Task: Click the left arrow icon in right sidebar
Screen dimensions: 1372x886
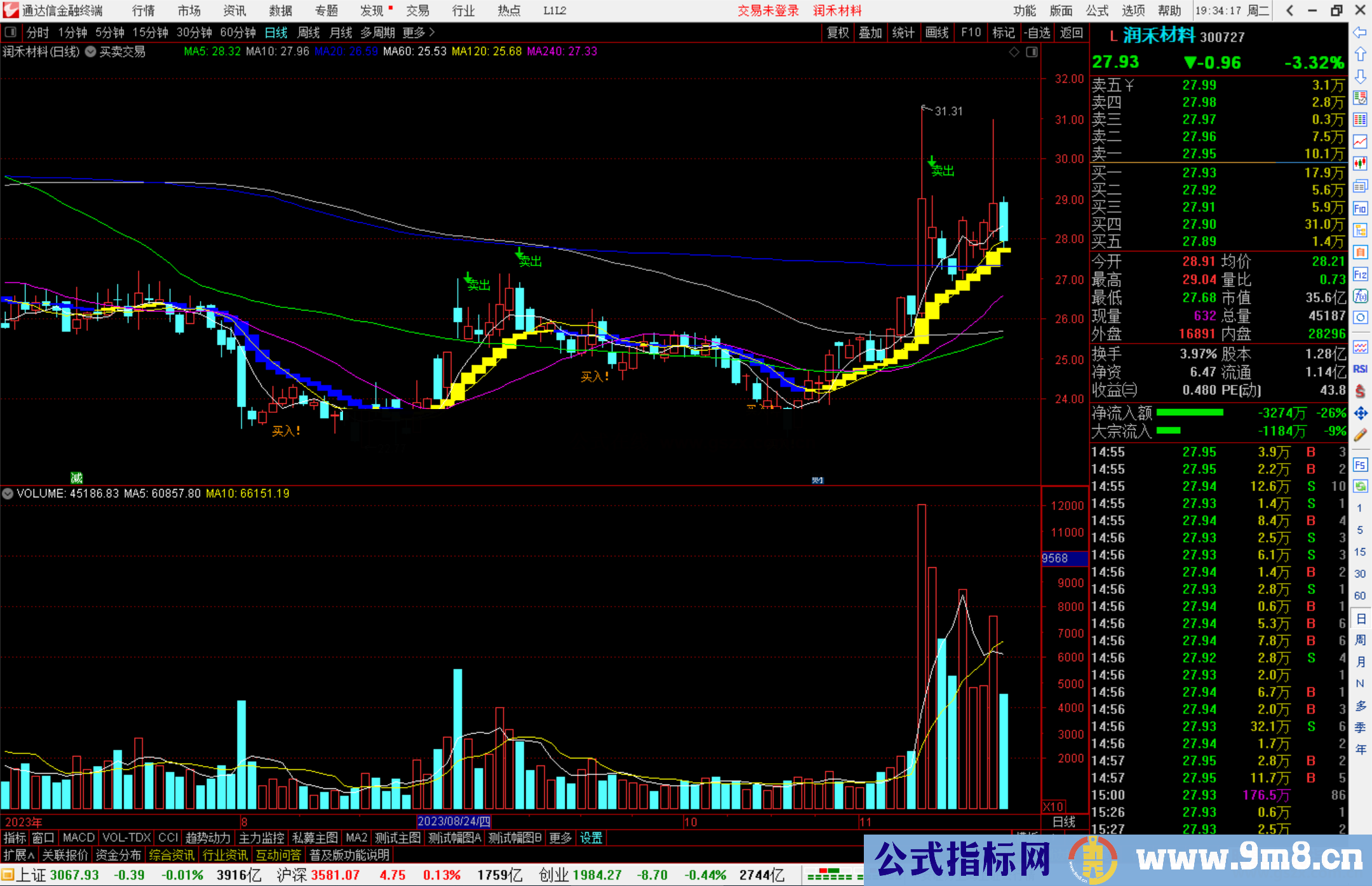Action: click(x=1360, y=32)
